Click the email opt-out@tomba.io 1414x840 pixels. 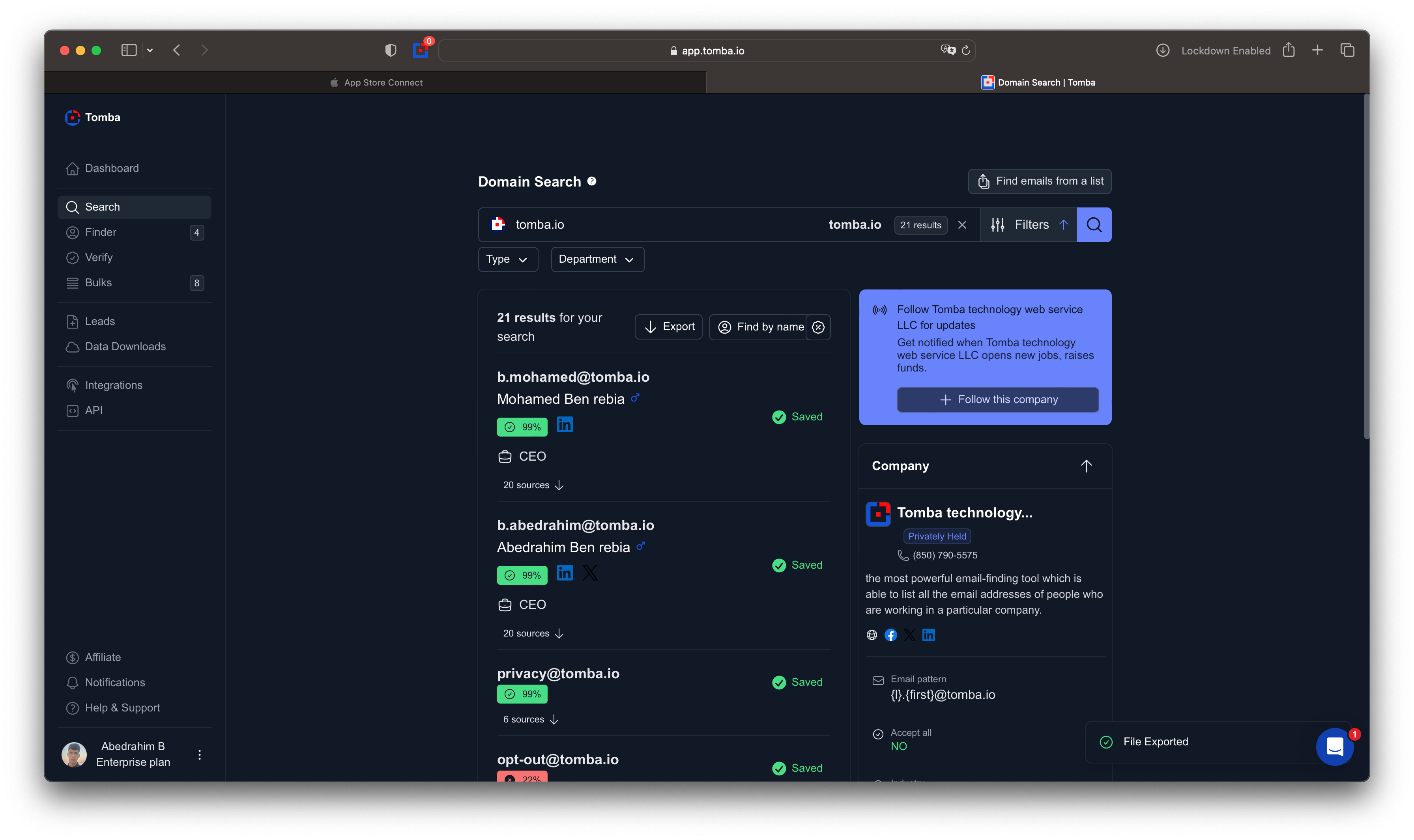click(558, 760)
